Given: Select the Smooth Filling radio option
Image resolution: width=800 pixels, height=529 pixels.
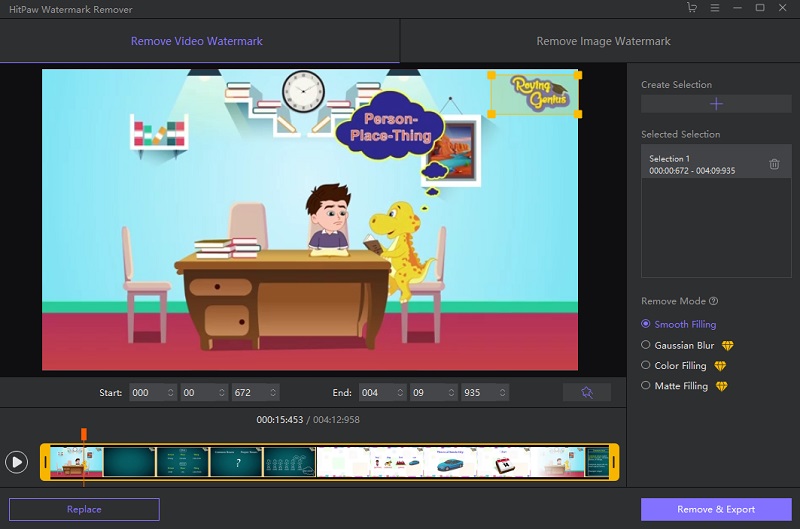Looking at the screenshot, I should point(646,324).
